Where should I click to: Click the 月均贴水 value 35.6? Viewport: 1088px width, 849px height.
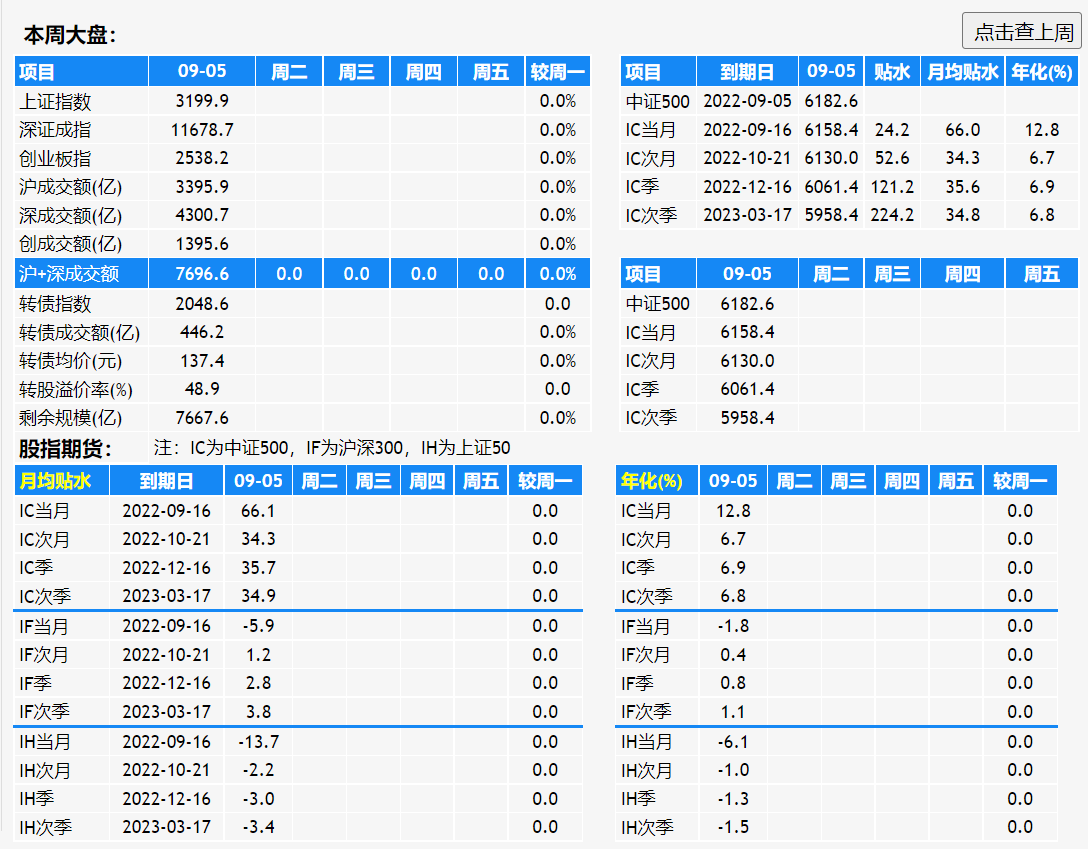(x=962, y=187)
